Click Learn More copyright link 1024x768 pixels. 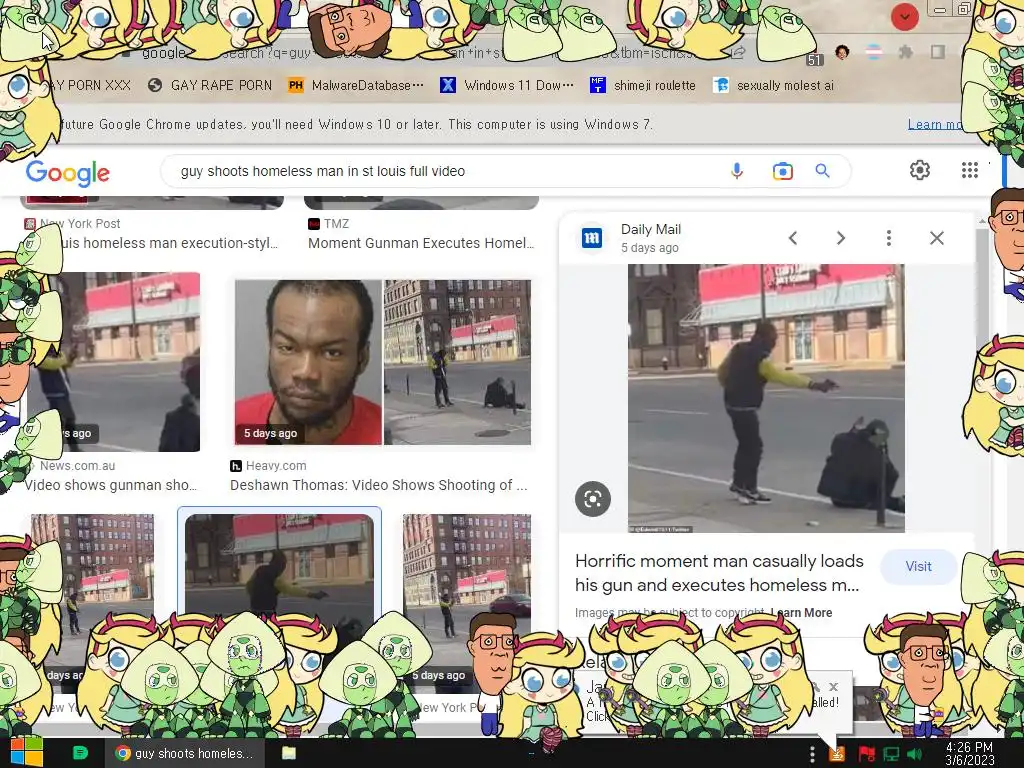pyautogui.click(x=801, y=613)
